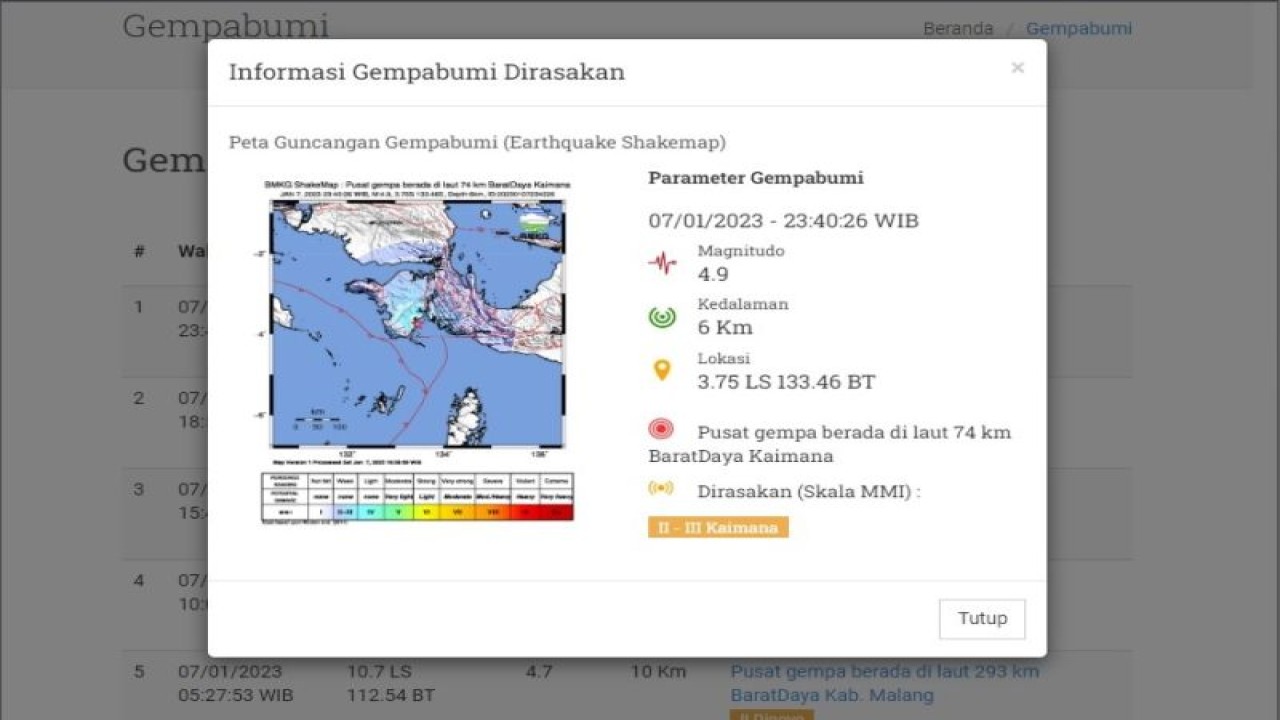Image resolution: width=1280 pixels, height=720 pixels.
Task: Click table row number 5
Action: (137, 672)
